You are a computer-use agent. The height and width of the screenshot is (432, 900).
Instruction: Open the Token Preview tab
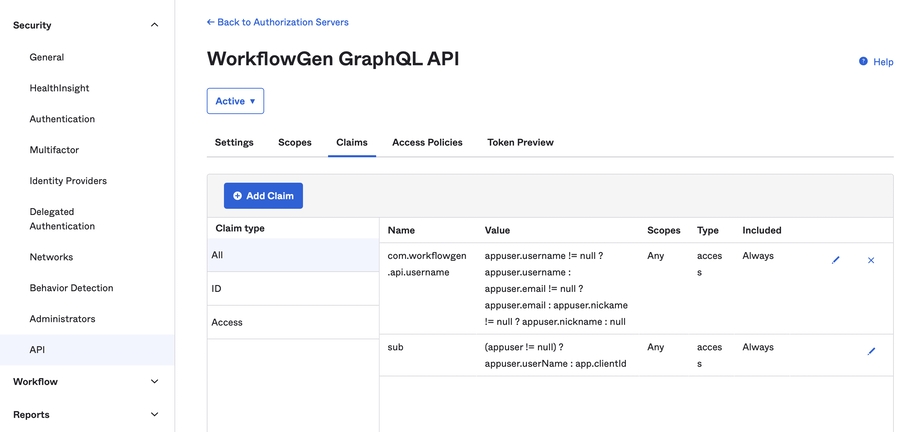coord(520,142)
